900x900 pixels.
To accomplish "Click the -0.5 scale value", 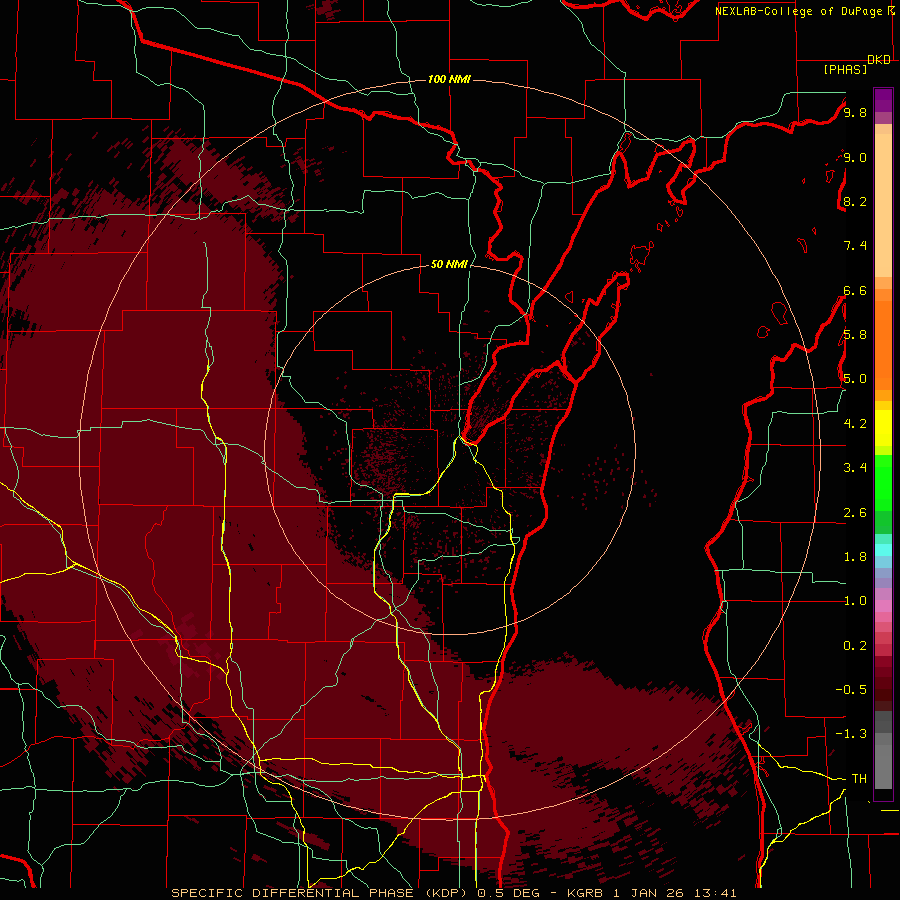I will [851, 689].
